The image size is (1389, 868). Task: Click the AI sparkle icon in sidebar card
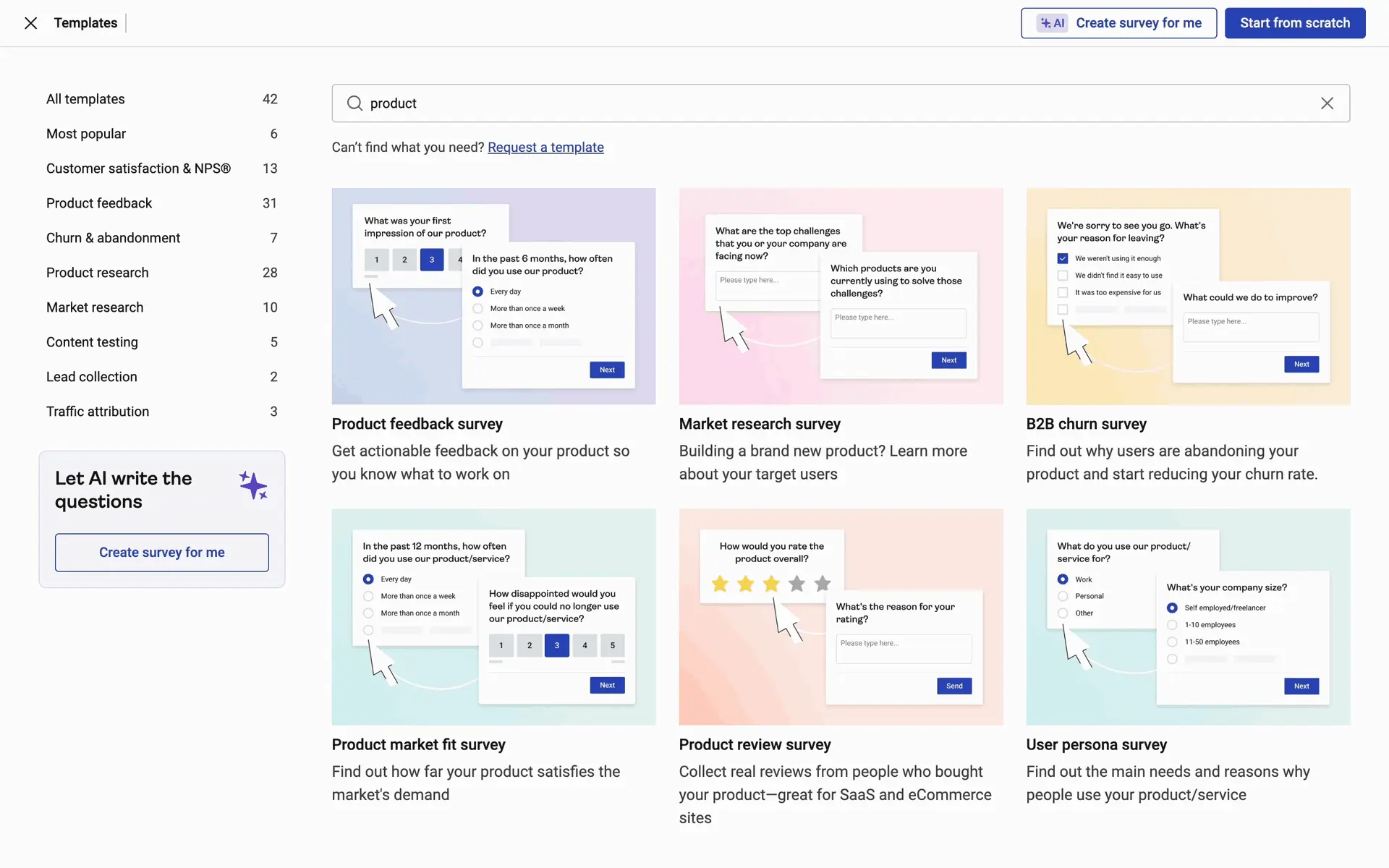[253, 485]
